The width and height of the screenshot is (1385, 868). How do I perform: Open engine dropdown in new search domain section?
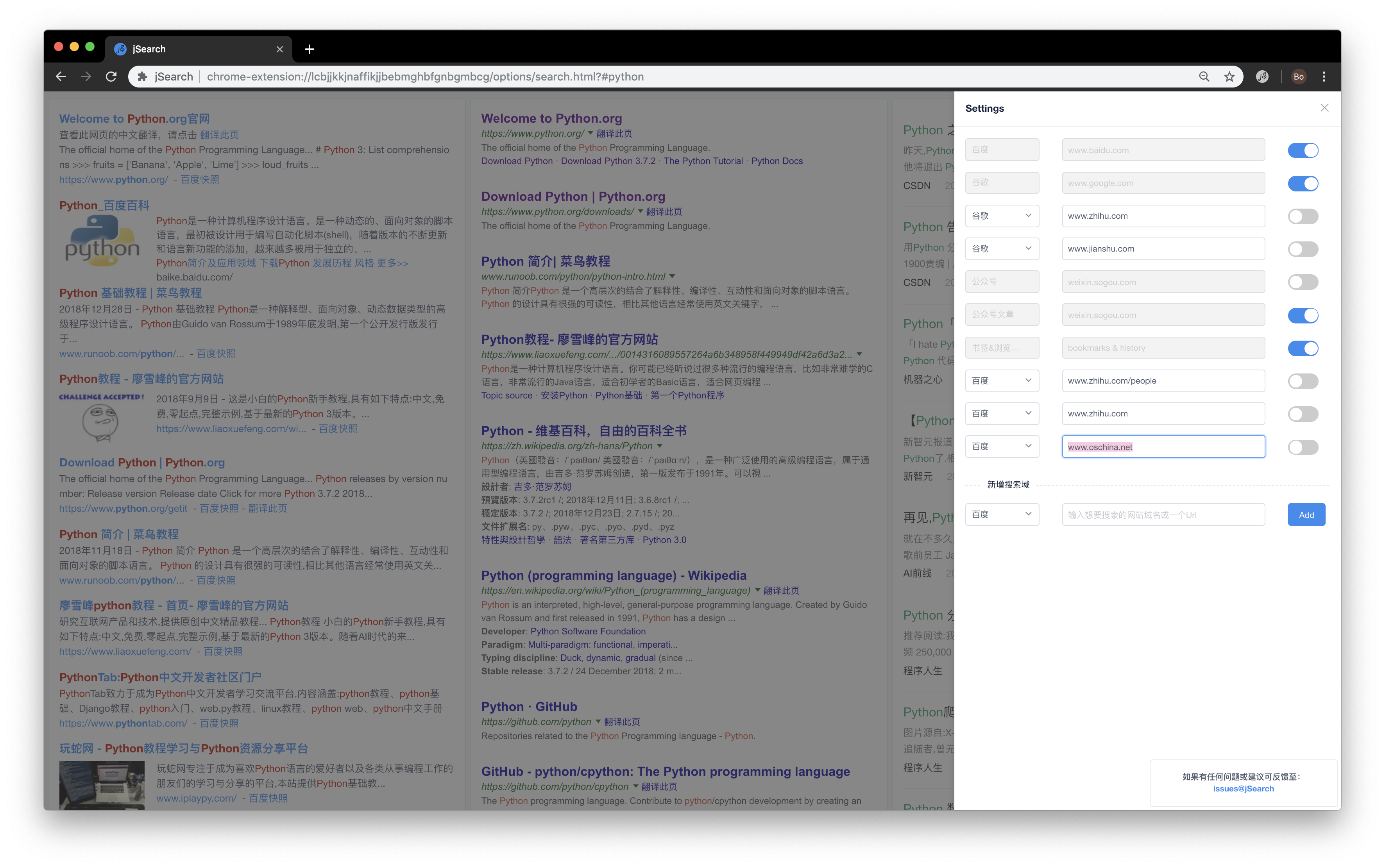click(x=1001, y=514)
